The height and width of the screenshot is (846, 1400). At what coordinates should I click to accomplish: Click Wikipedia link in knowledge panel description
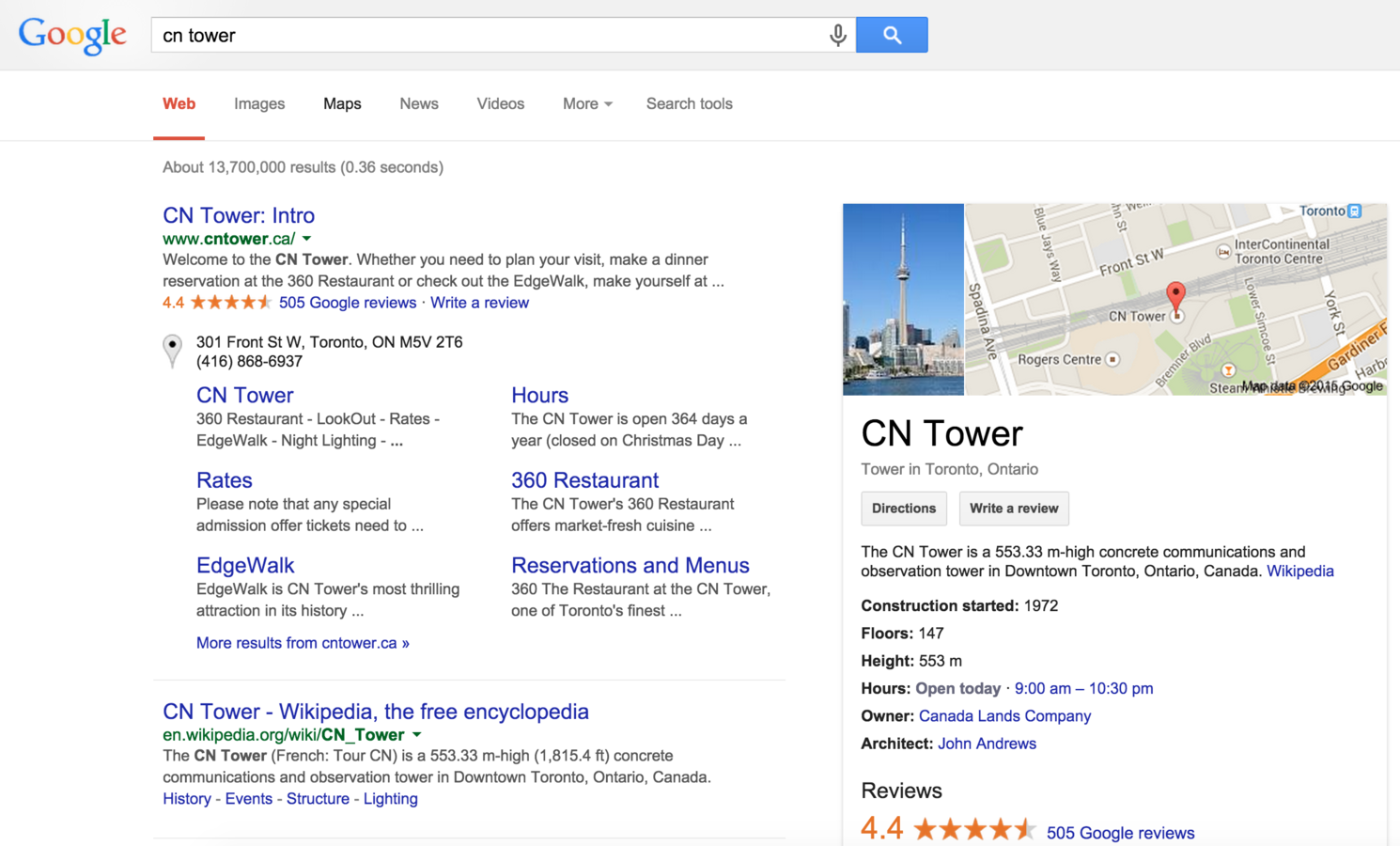coord(1300,572)
